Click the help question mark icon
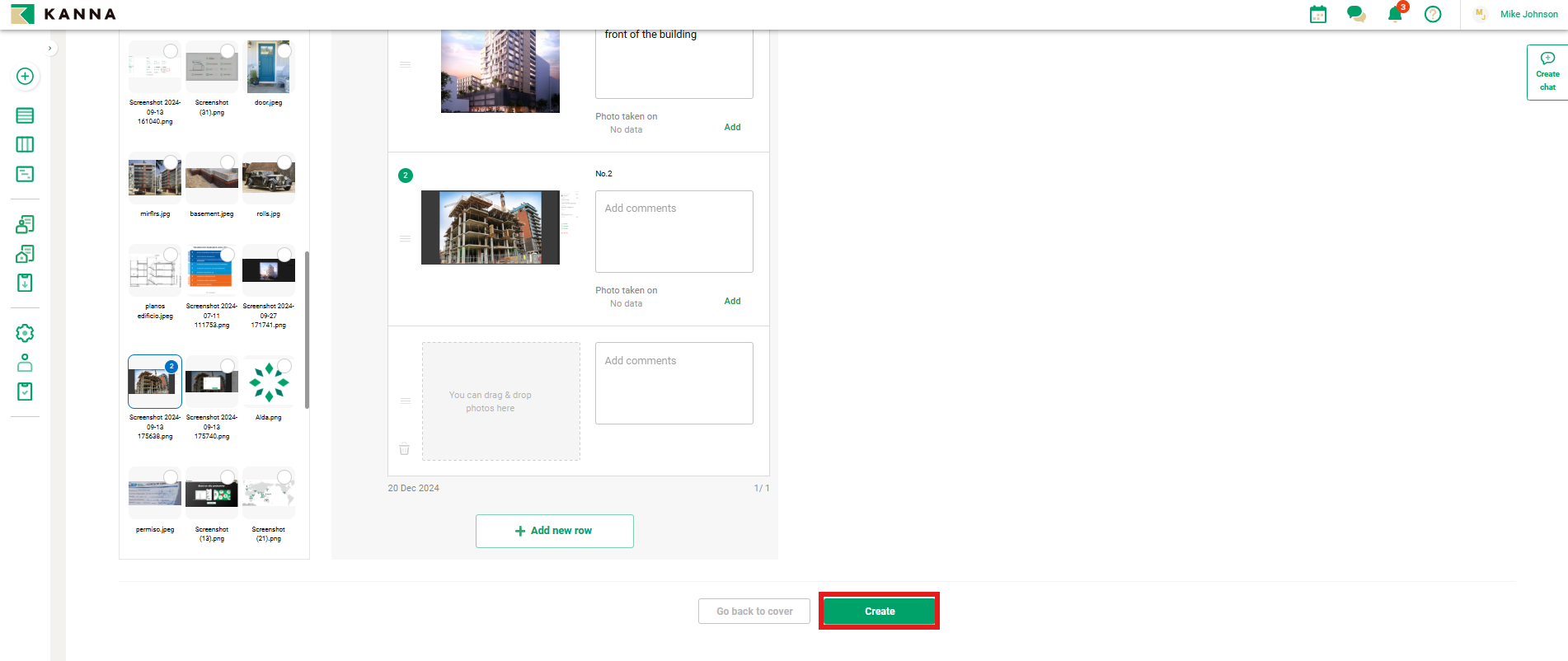 1433,14
